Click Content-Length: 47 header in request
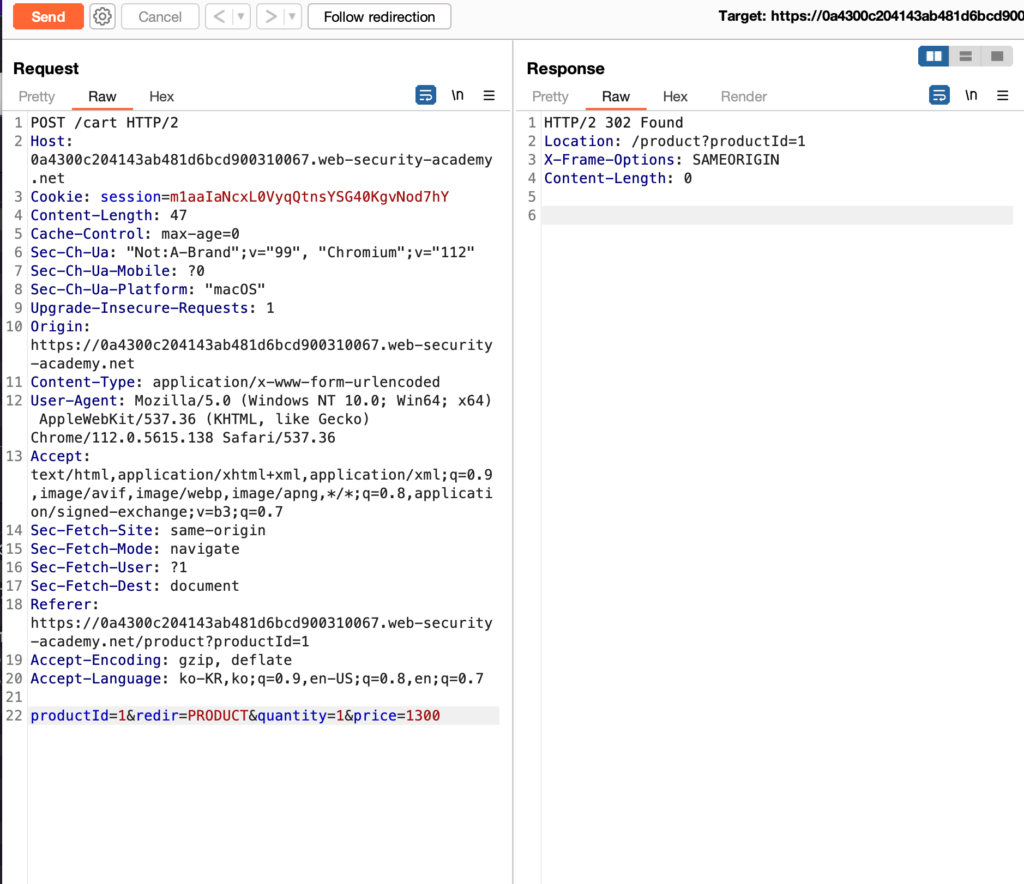 tap(109, 215)
